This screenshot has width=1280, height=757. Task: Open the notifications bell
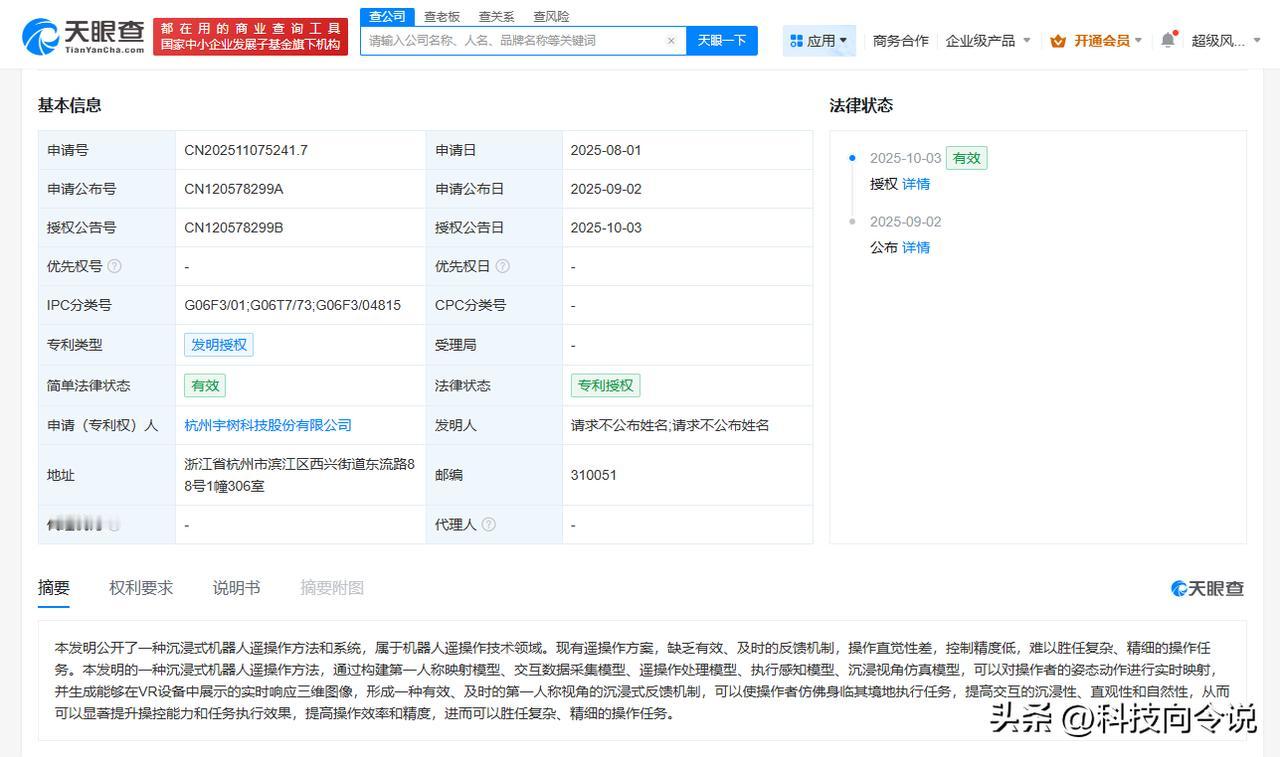tap(1168, 40)
